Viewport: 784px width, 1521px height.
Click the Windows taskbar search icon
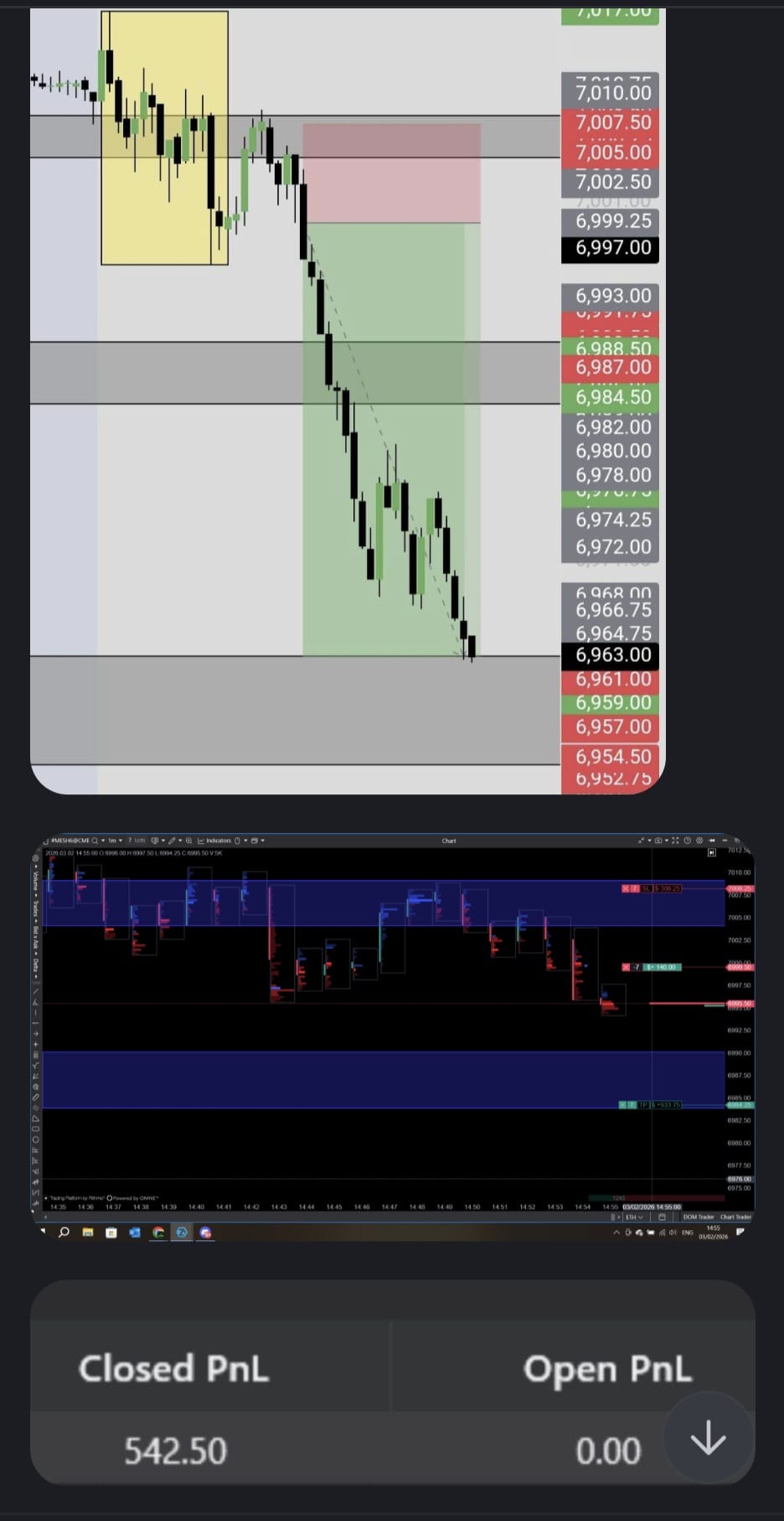click(x=64, y=1232)
